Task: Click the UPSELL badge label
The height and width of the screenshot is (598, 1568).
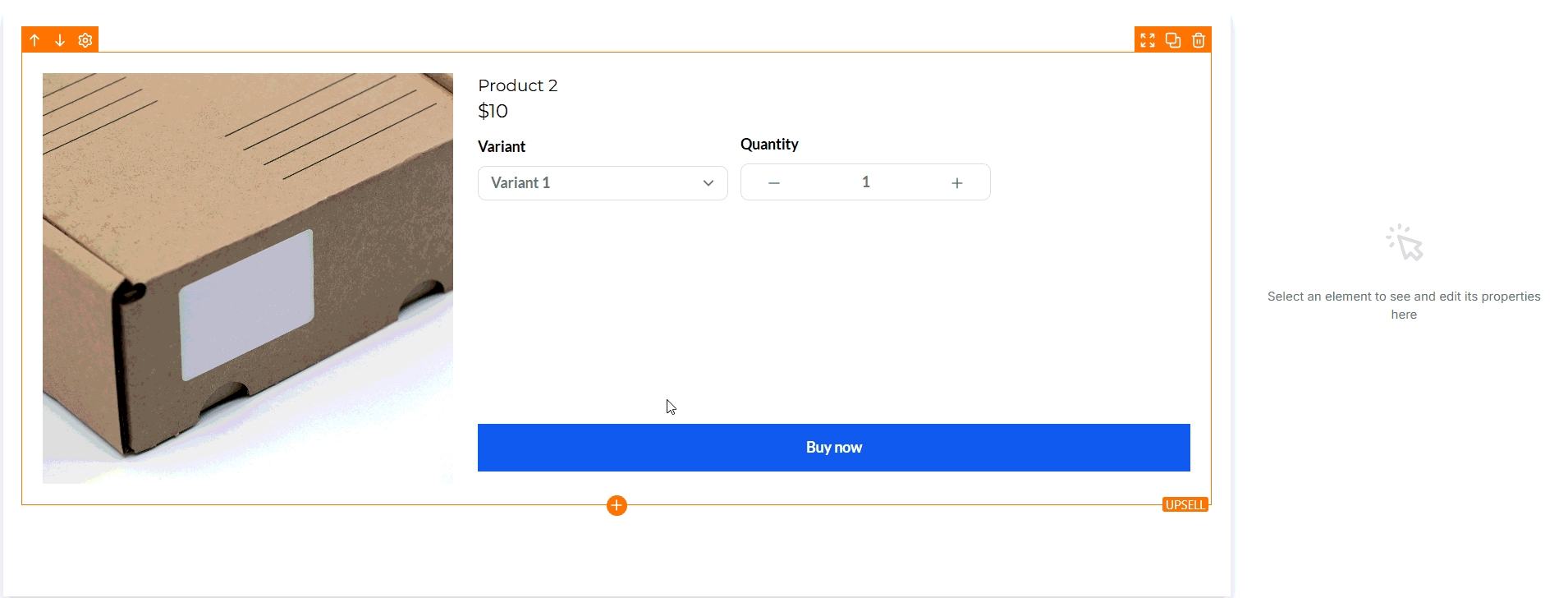Action: 1185,505
